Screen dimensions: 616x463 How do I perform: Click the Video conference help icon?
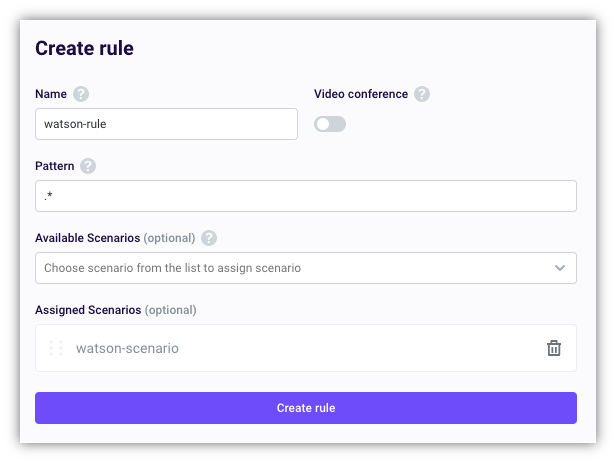(422, 94)
